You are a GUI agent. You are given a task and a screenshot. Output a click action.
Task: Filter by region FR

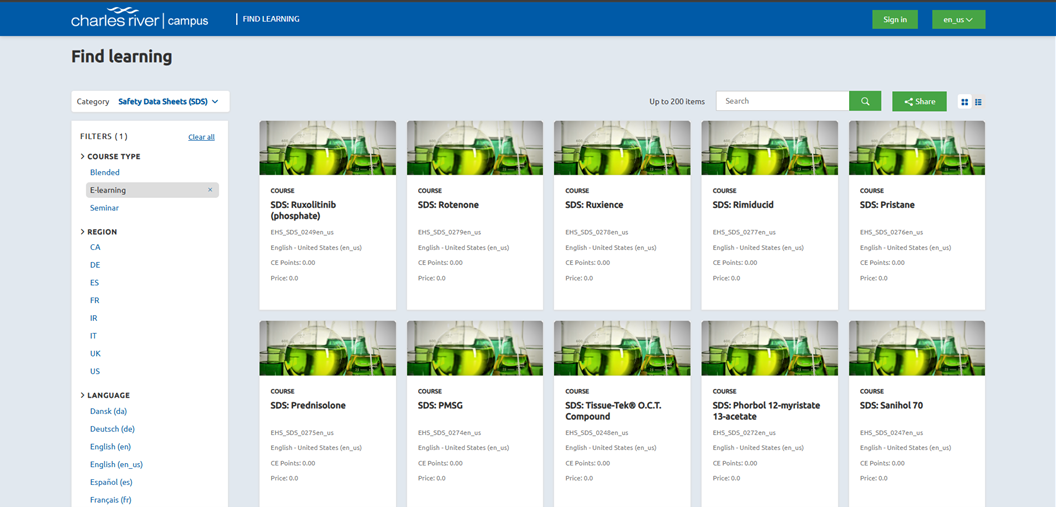(95, 300)
